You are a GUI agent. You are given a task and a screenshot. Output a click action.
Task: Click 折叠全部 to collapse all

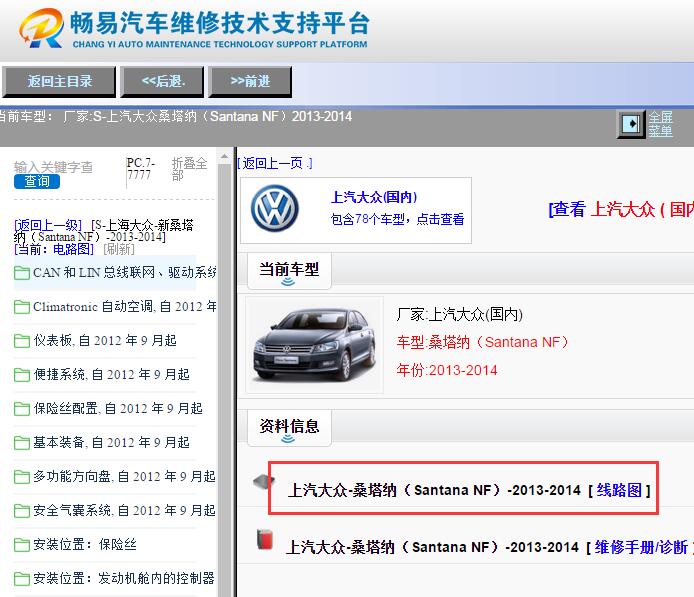point(189,169)
